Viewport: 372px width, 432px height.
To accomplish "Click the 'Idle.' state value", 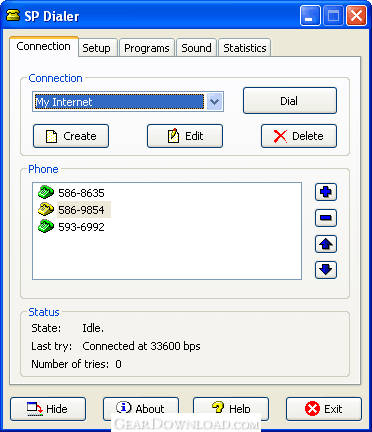I will click(93, 328).
